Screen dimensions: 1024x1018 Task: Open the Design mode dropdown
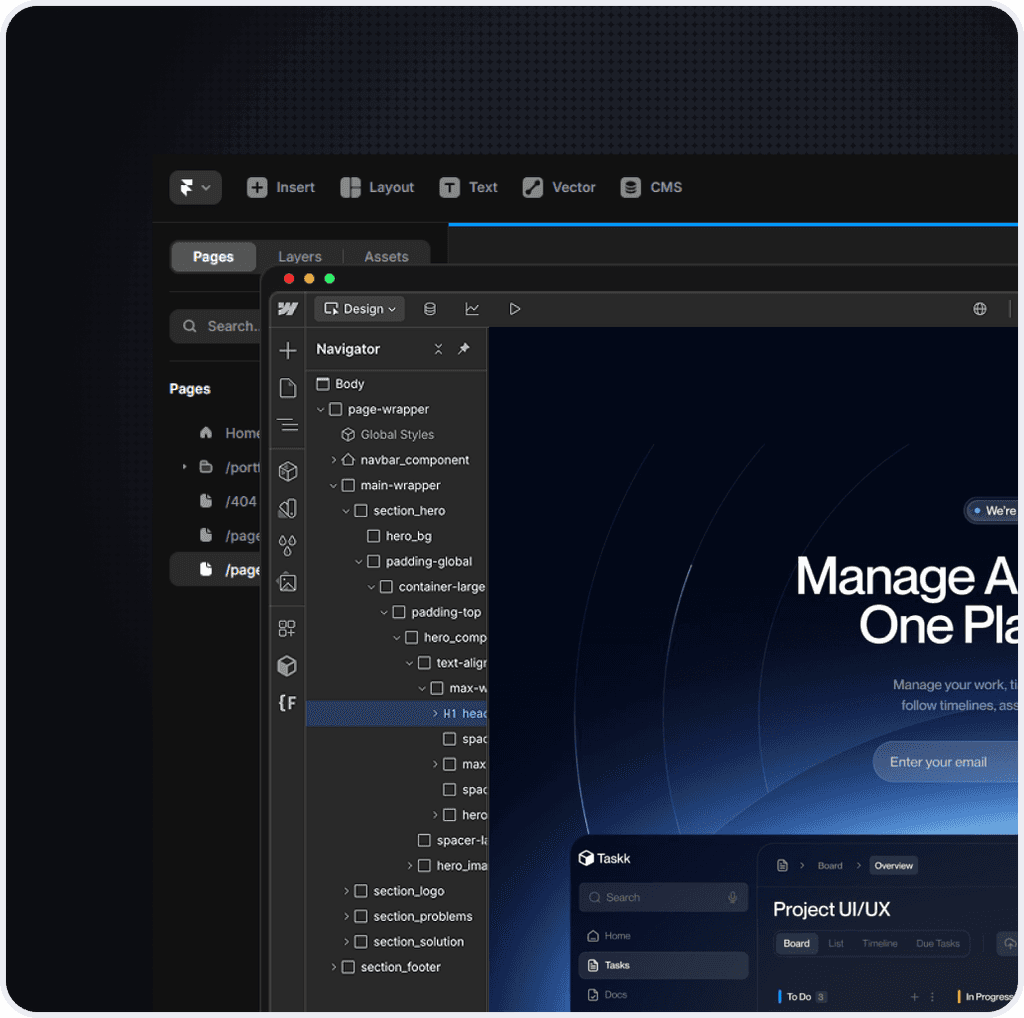click(360, 309)
